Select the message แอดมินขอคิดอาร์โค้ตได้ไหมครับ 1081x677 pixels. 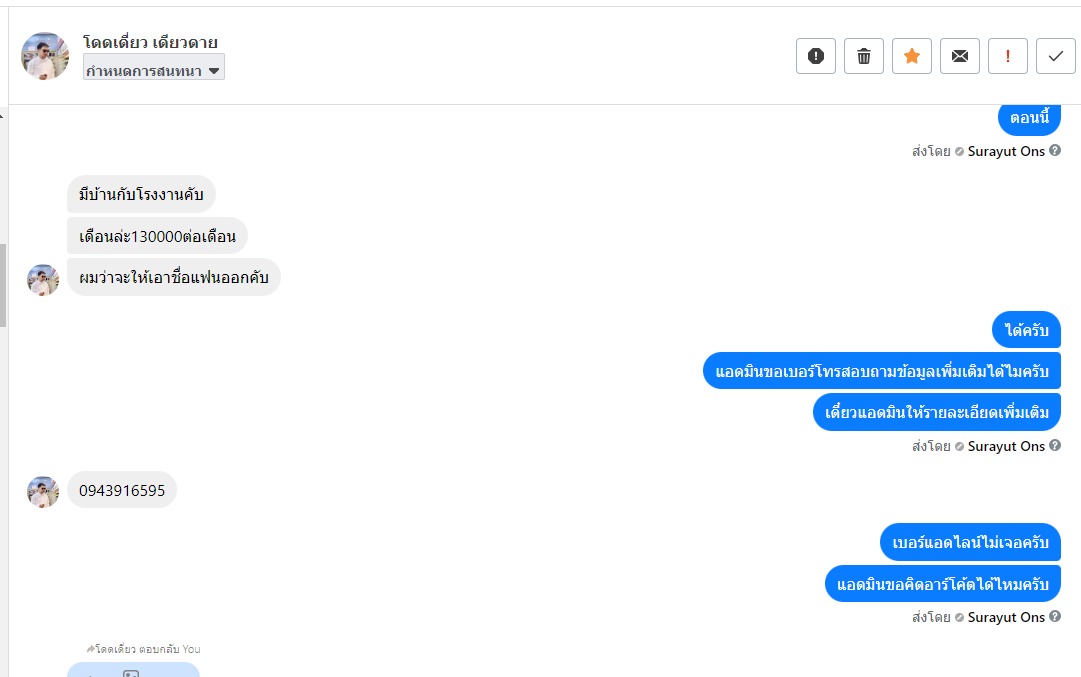(942, 584)
